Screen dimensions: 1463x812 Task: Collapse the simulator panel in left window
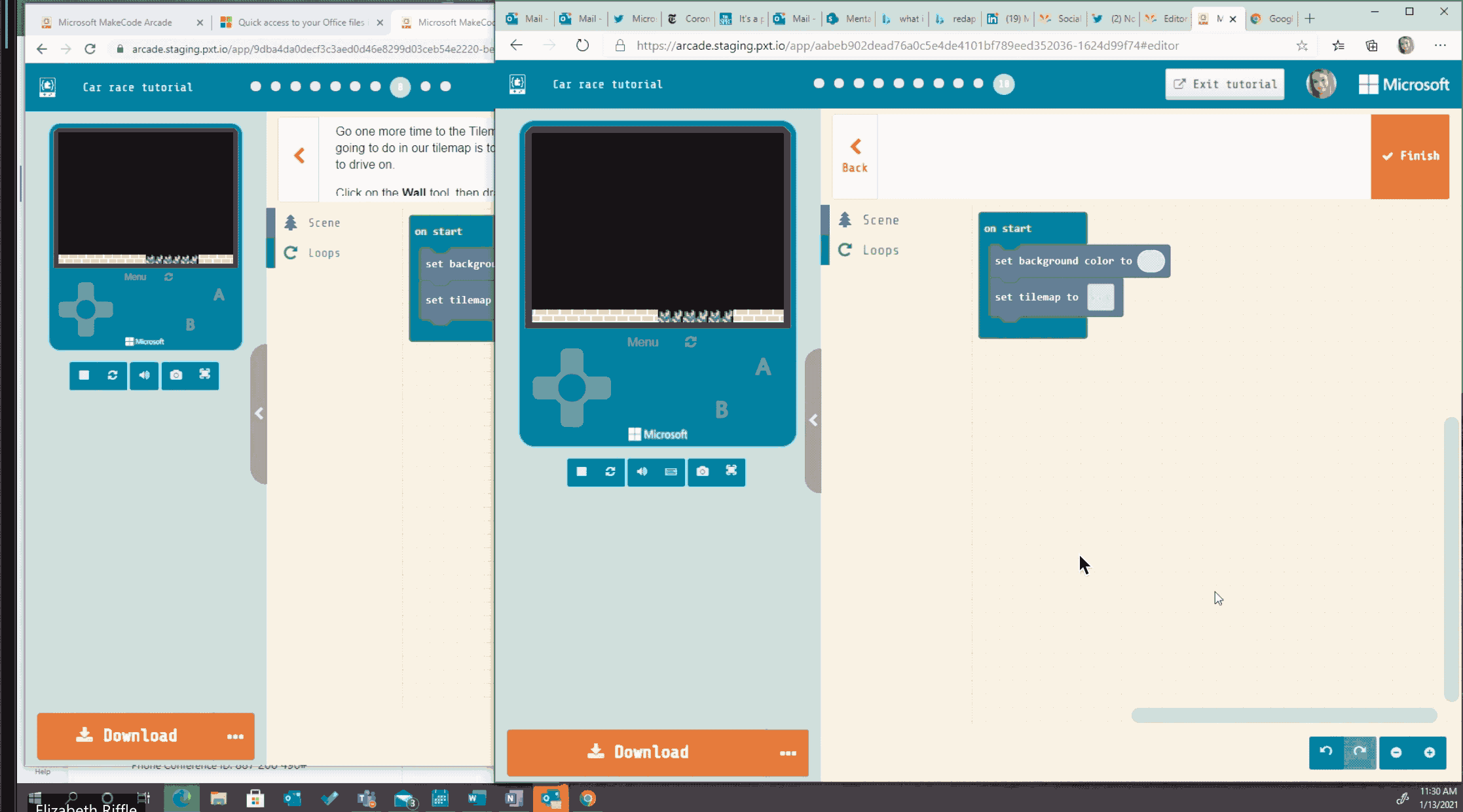[x=259, y=414]
